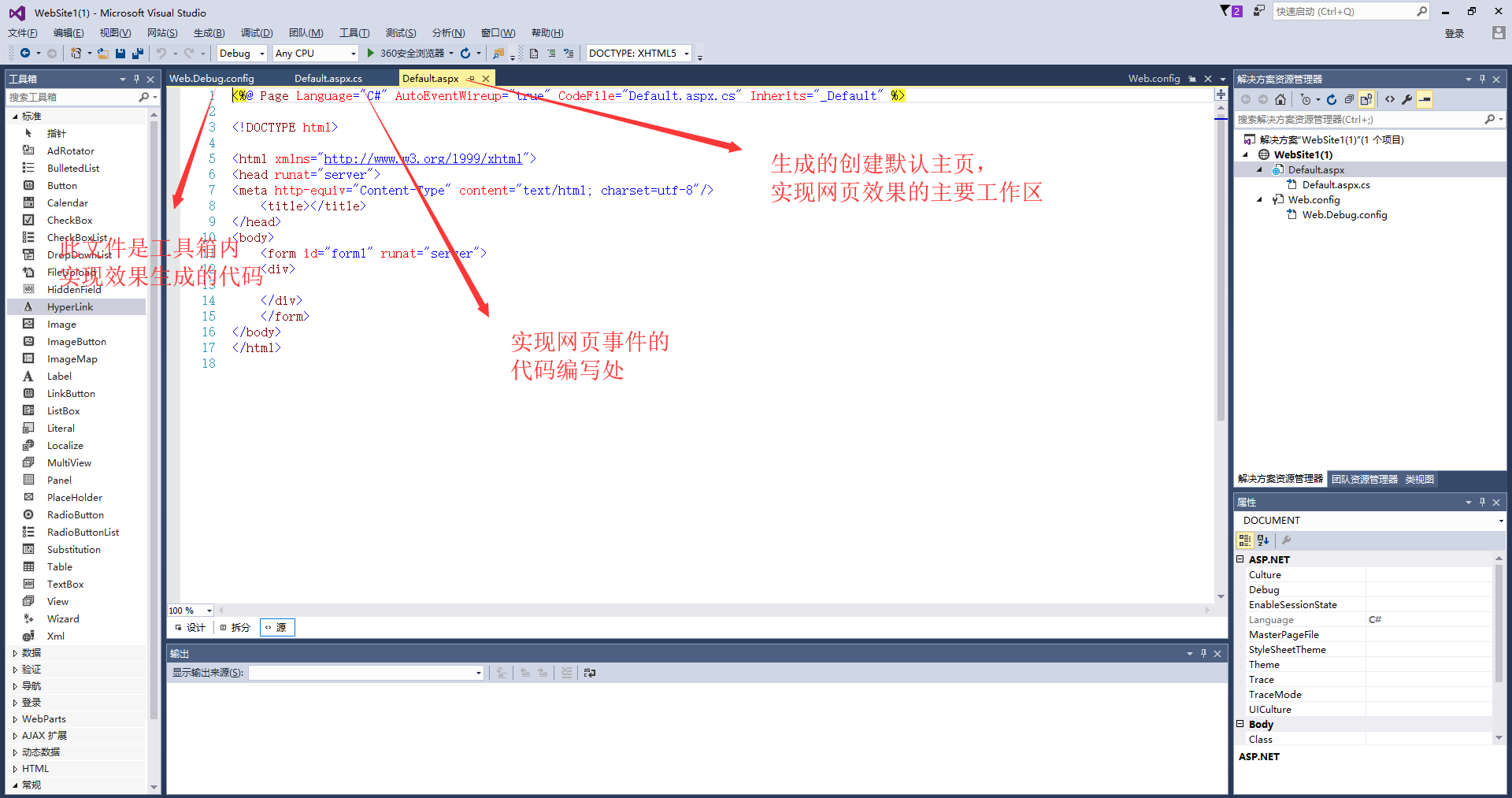
Task: Open the Debug configuration dropdown
Action: (241, 53)
